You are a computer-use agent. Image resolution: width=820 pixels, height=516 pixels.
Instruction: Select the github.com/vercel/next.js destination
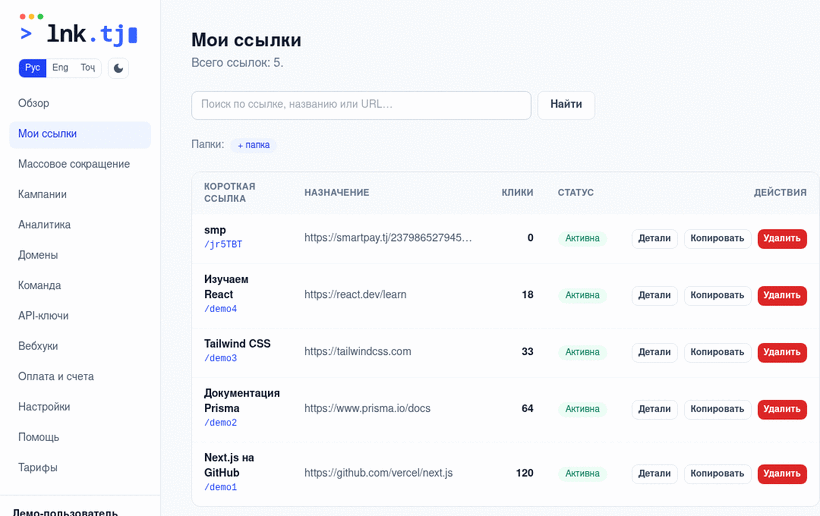[379, 473]
